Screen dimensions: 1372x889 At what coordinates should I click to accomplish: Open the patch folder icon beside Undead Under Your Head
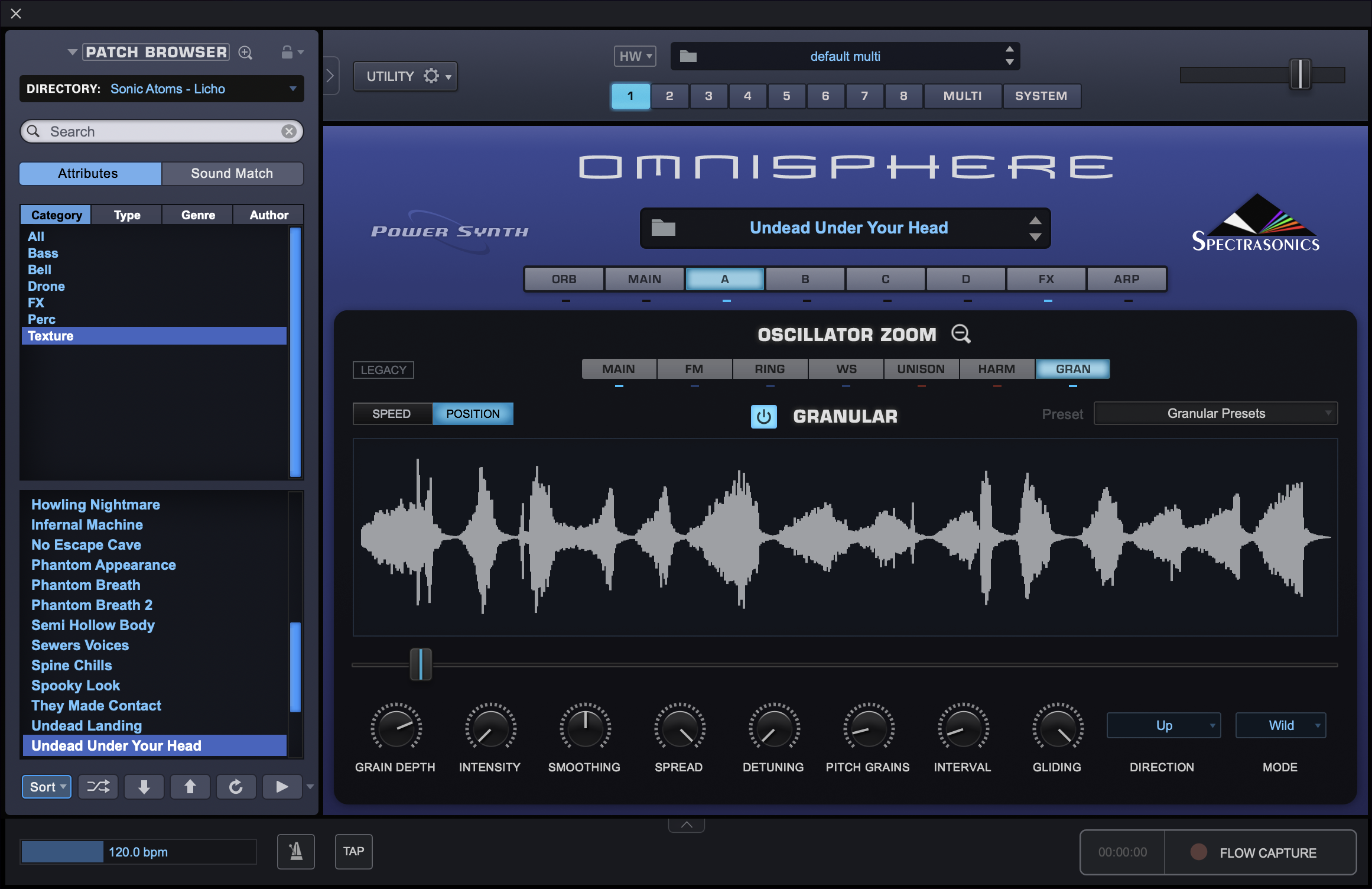[663, 228]
